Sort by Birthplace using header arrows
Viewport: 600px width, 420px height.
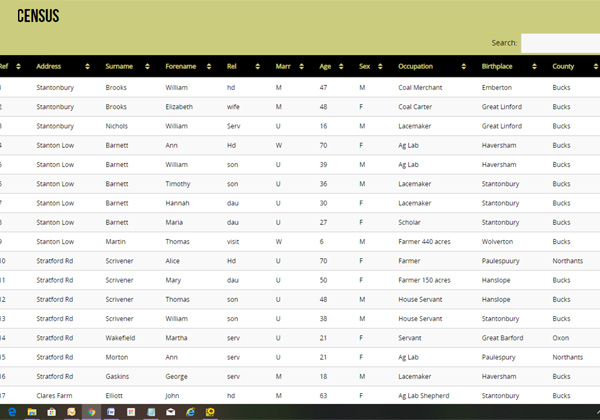click(x=535, y=67)
